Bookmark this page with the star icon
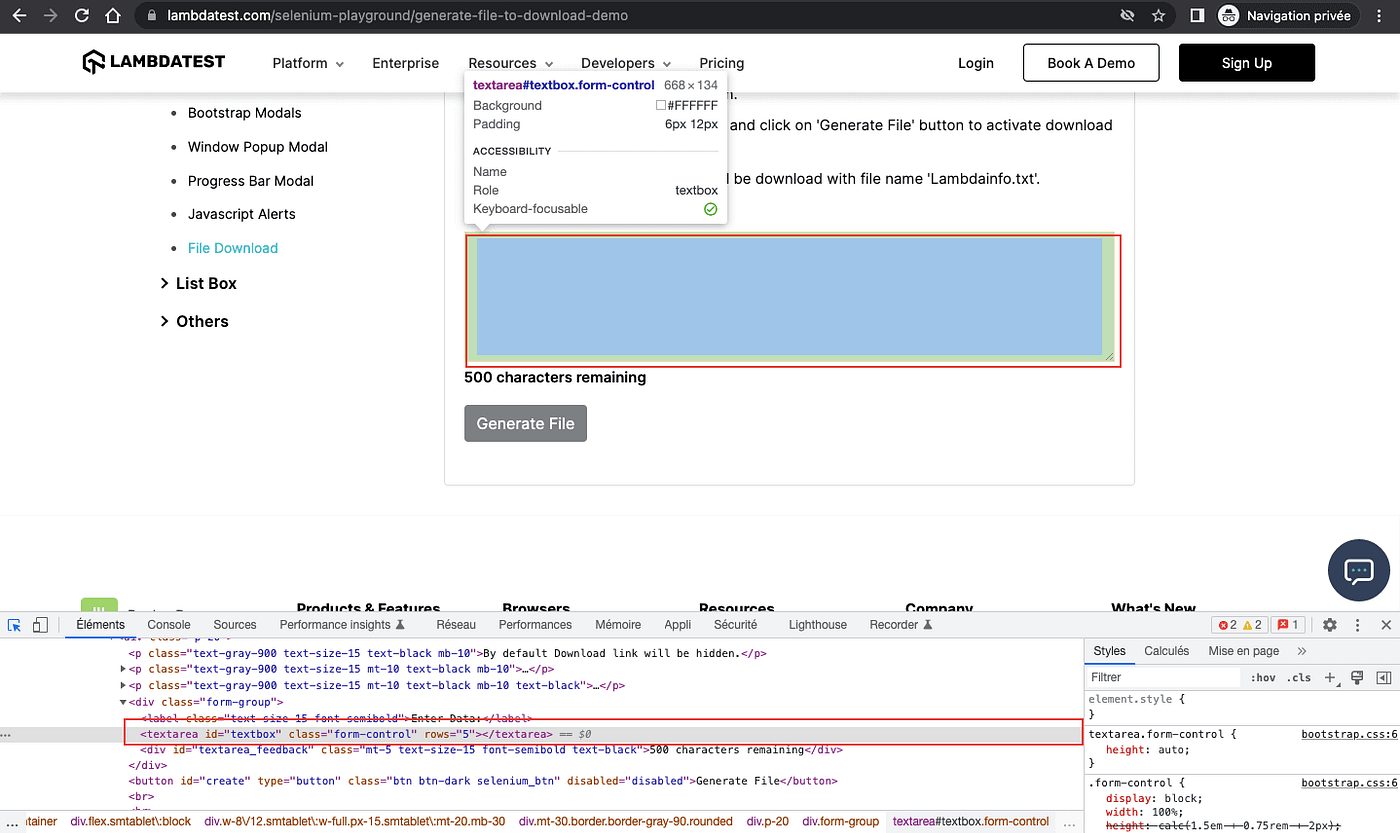 (1158, 16)
